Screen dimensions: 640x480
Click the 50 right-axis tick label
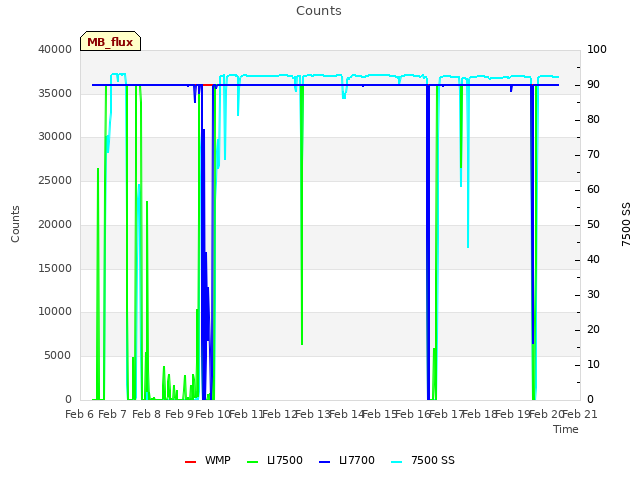click(x=593, y=224)
